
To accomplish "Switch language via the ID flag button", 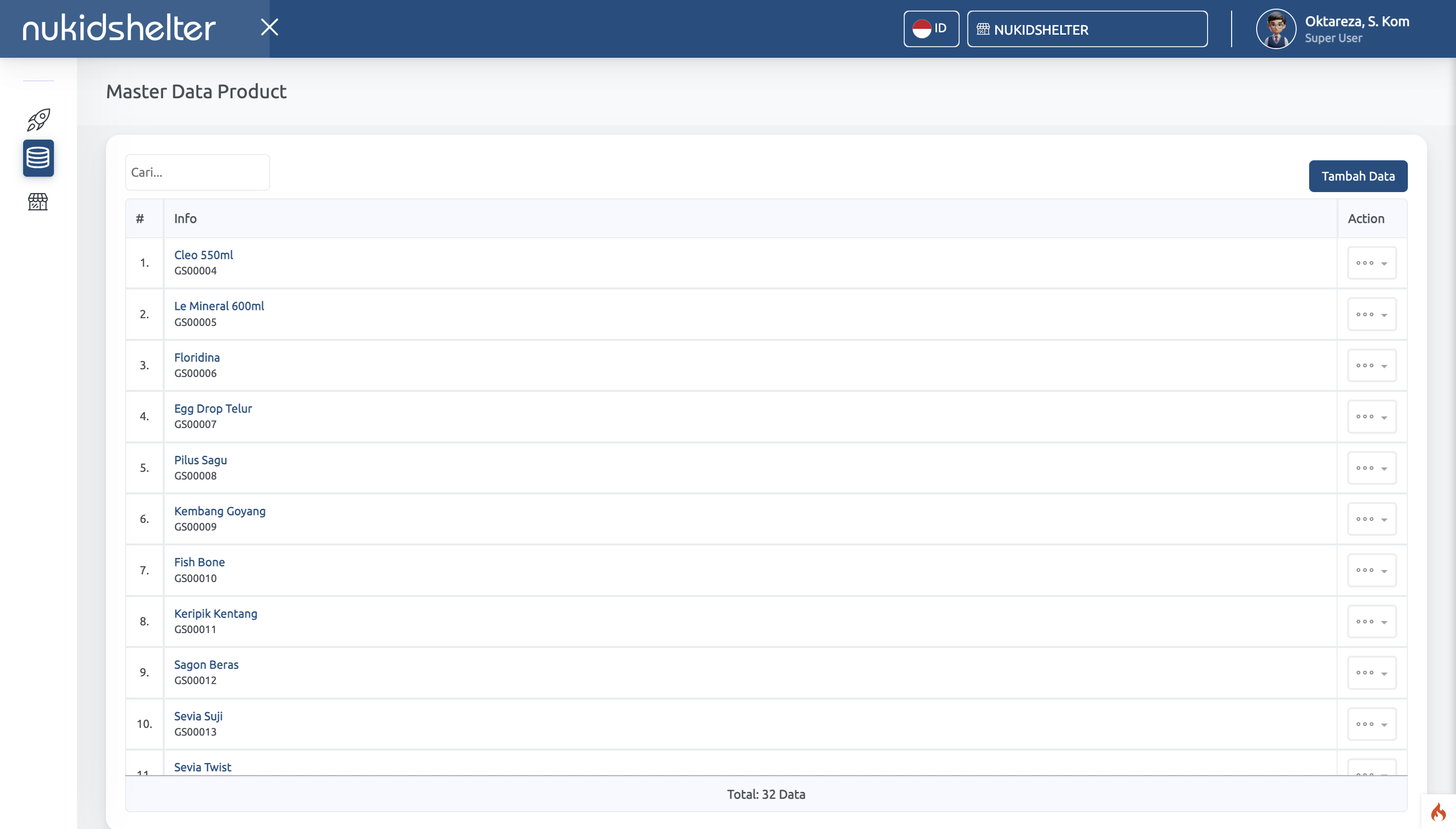I will (930, 29).
